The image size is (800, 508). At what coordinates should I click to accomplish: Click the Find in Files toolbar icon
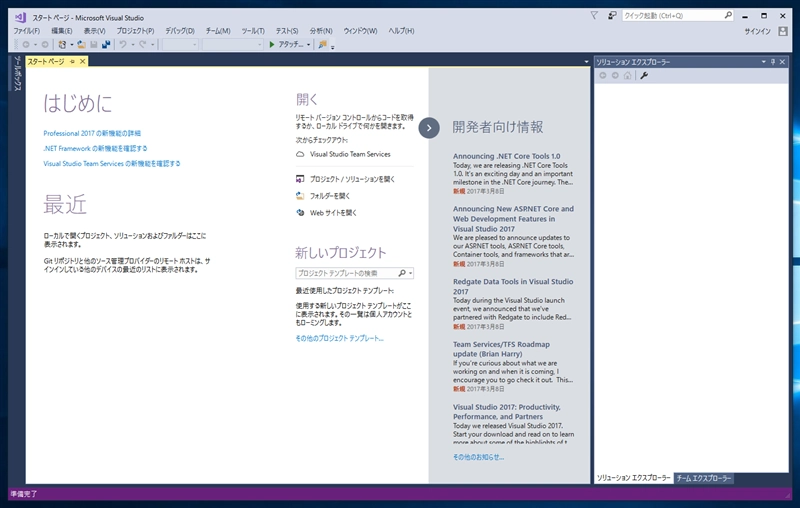click(x=322, y=45)
